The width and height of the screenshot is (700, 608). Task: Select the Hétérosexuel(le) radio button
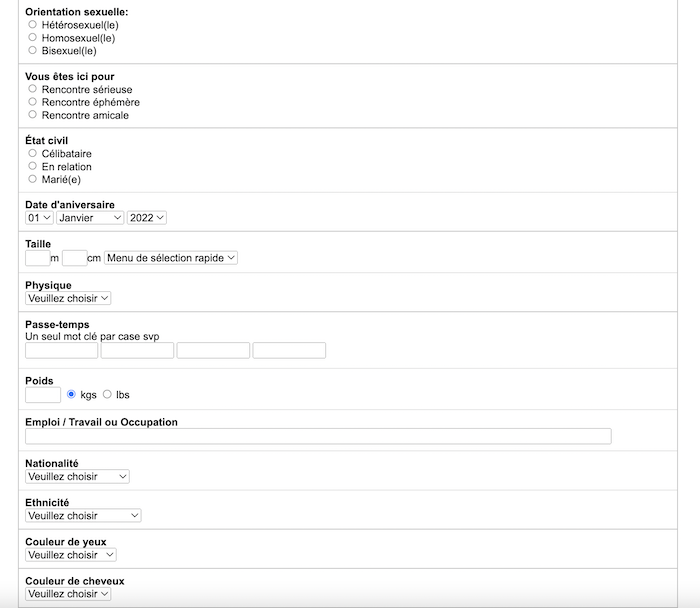[32, 24]
